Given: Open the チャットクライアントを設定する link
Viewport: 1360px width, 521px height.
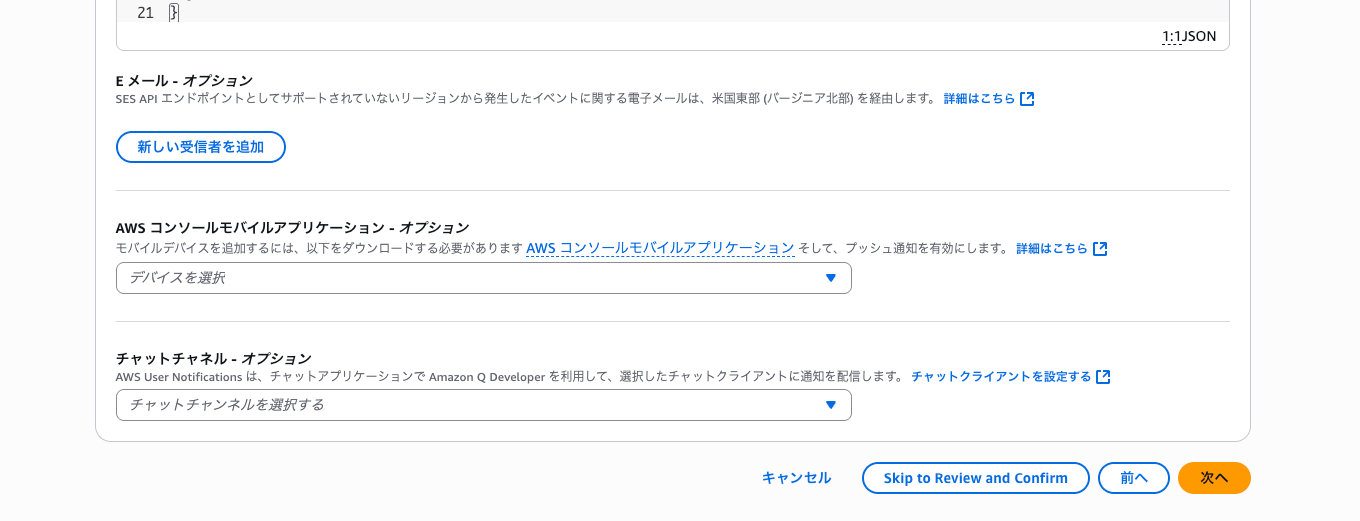Looking at the screenshot, I should pyautogui.click(x=1000, y=377).
